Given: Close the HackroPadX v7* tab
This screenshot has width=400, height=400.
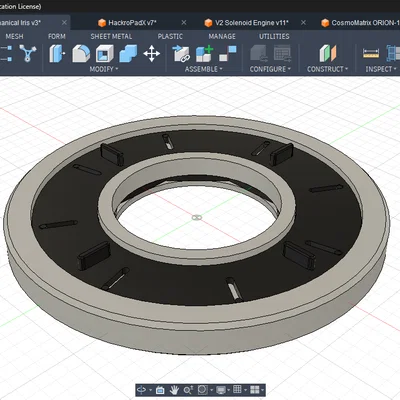Looking at the screenshot, I should tap(184, 23).
